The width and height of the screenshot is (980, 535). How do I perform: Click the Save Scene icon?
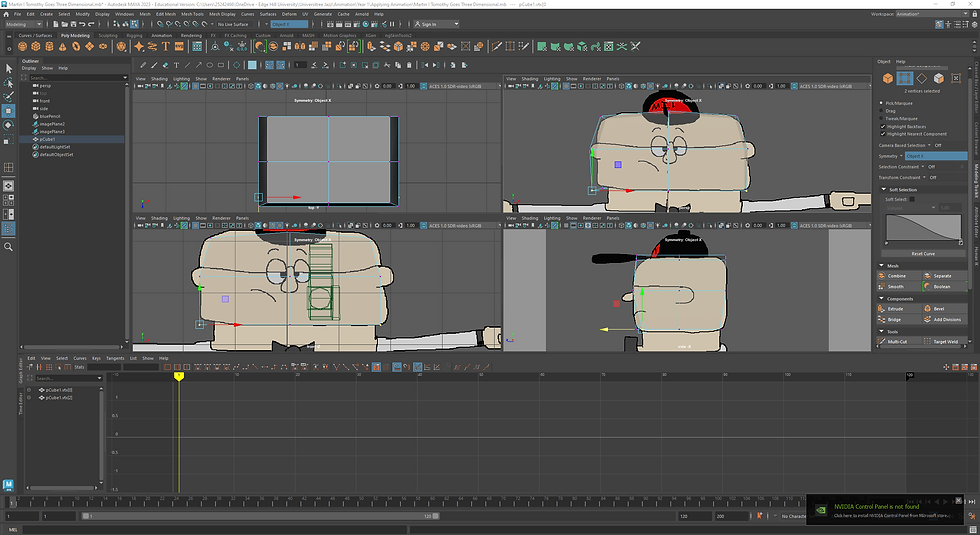73,24
